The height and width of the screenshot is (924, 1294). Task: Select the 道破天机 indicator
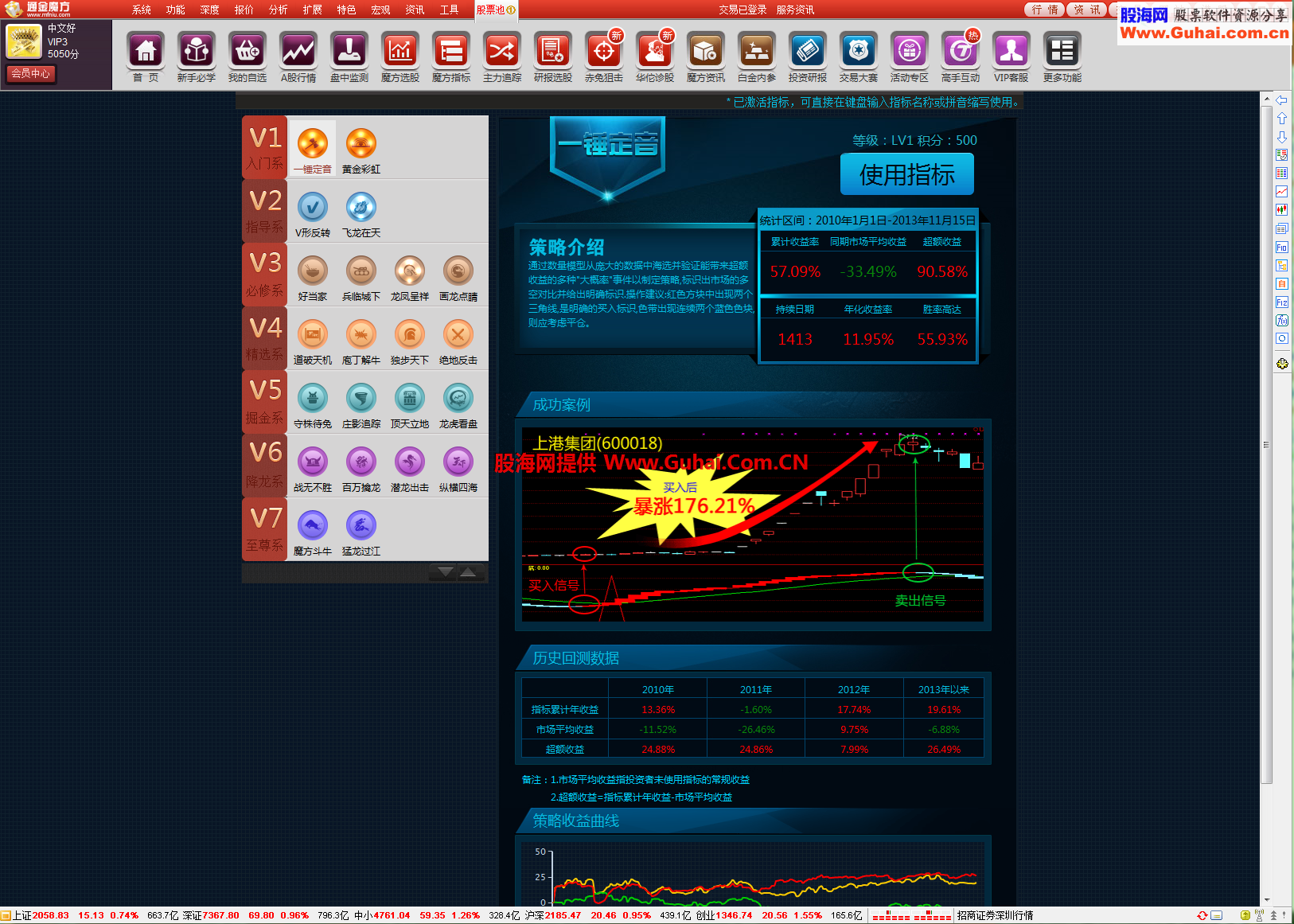click(x=313, y=341)
